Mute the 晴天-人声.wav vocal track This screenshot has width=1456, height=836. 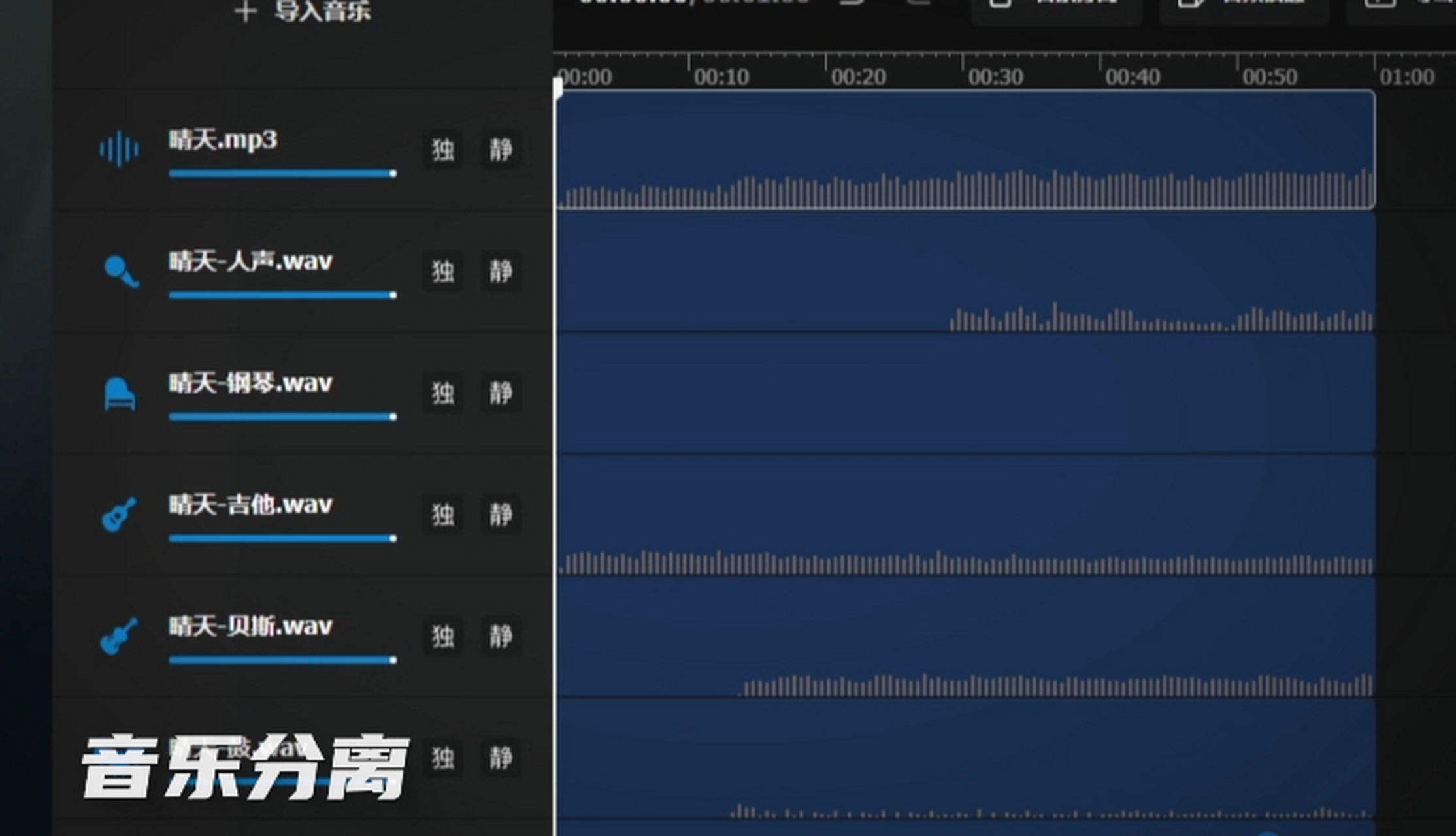click(501, 271)
